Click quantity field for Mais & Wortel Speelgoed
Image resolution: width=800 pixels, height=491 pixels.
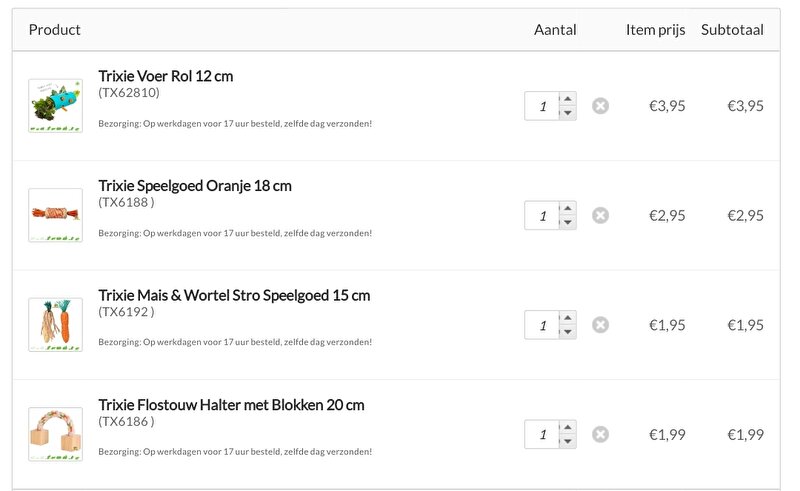pos(542,325)
